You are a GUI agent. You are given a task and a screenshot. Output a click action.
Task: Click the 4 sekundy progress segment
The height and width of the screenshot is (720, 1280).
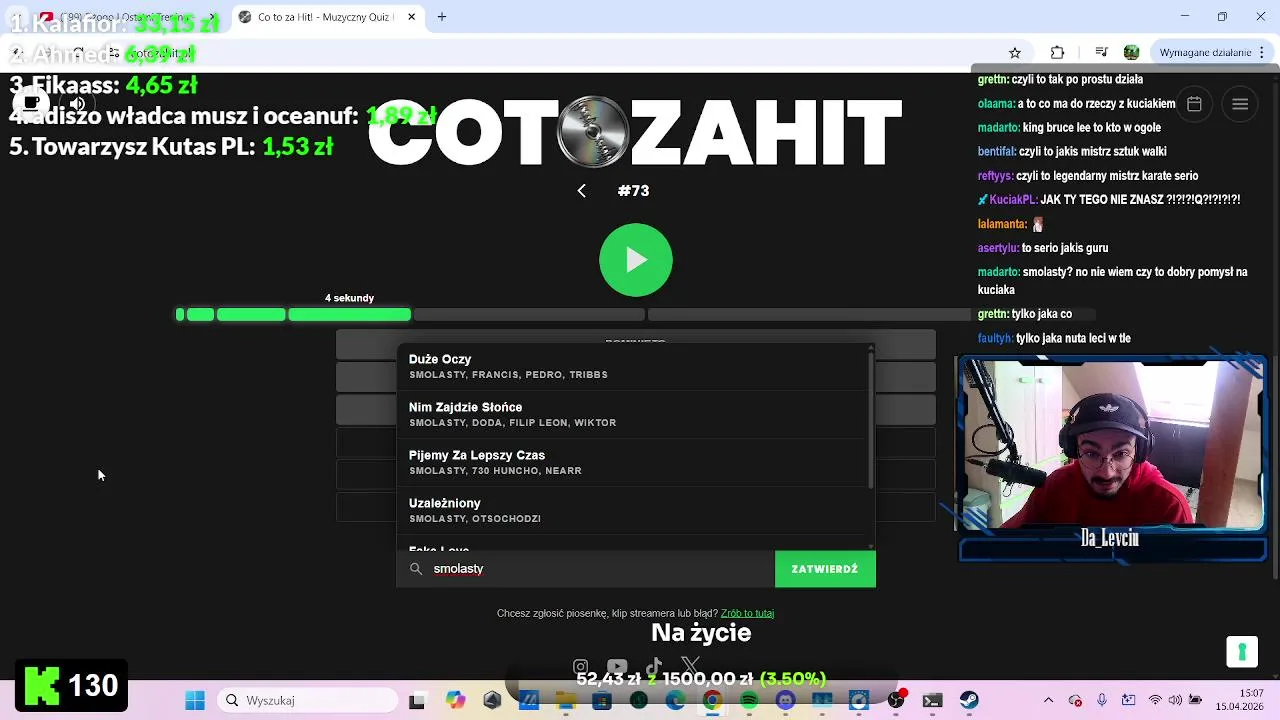349,314
